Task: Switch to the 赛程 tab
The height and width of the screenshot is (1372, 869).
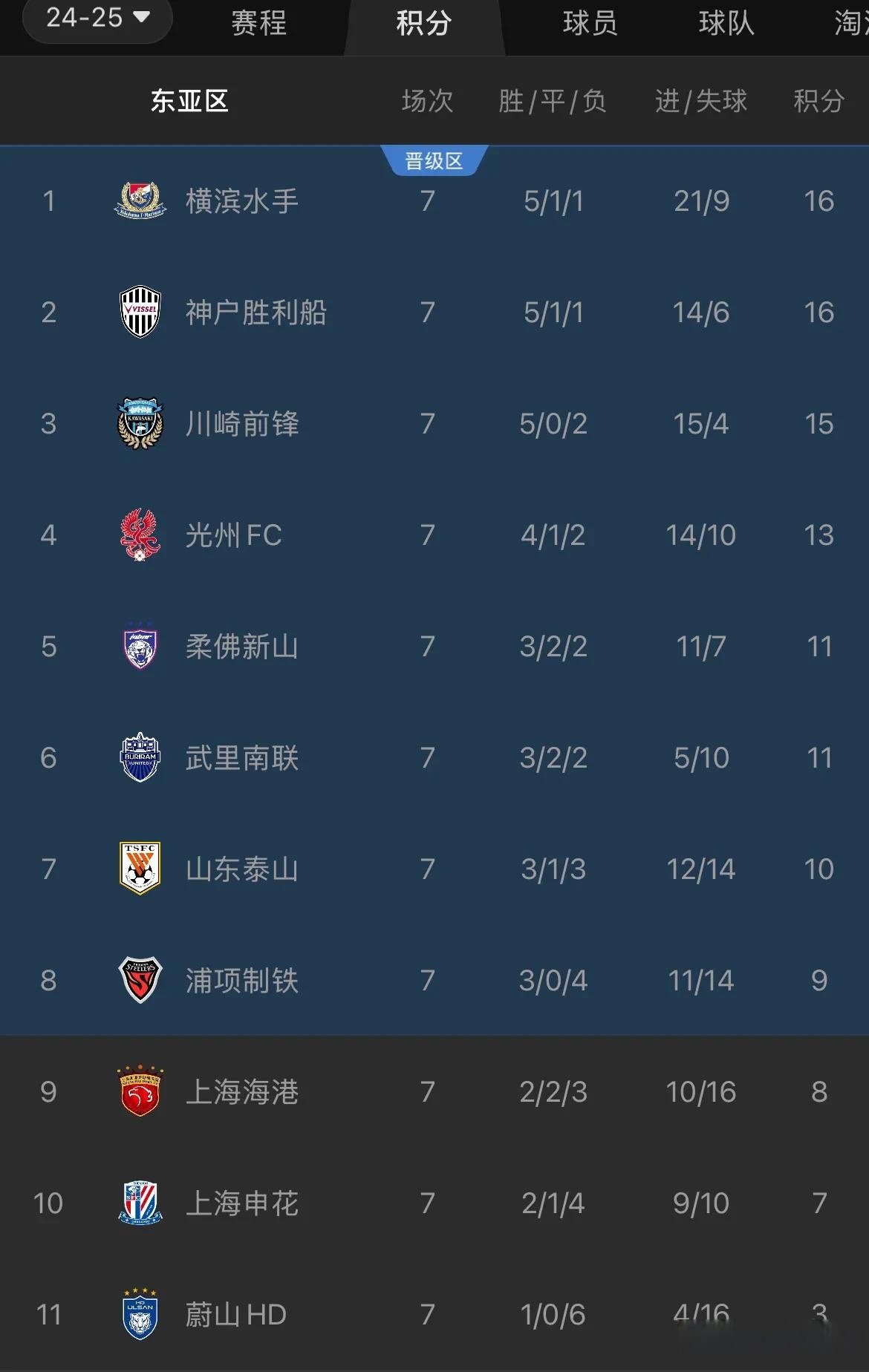Action: [258, 23]
